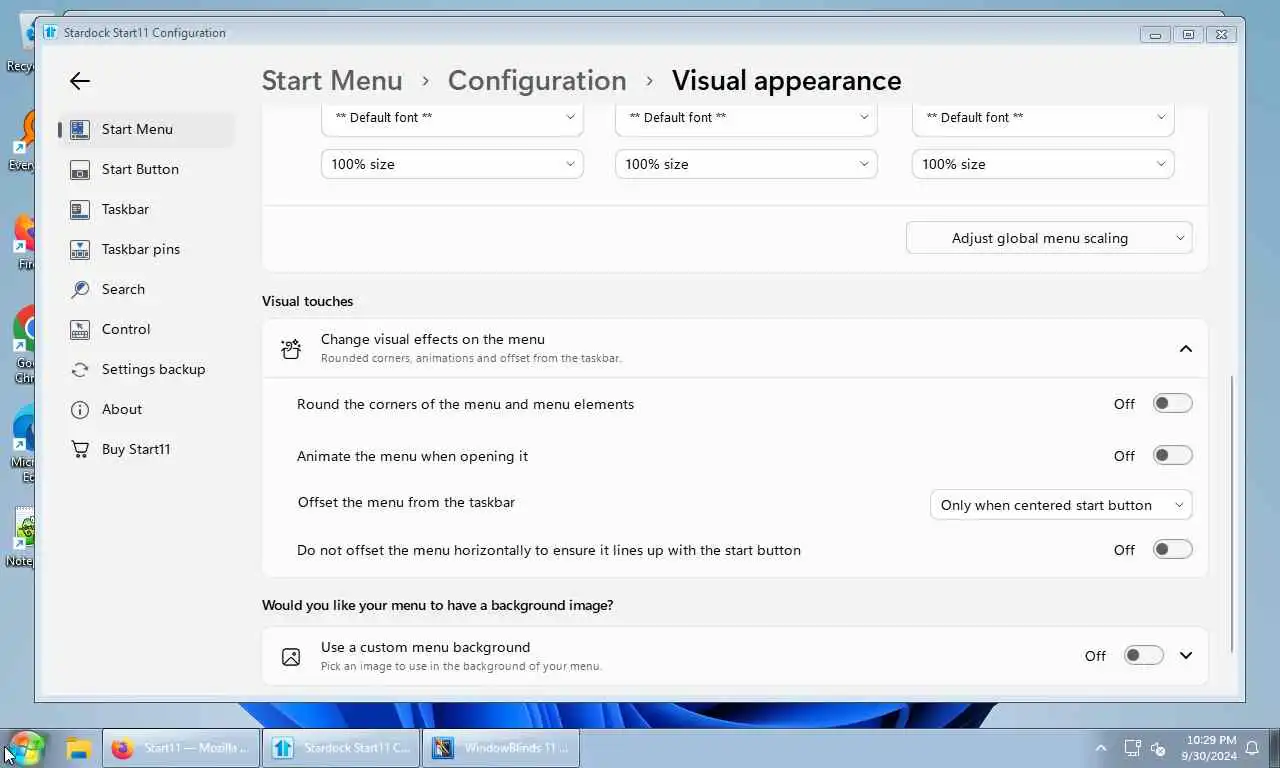
Task: Click the Search magnifier icon in sidebar
Action: (80, 289)
